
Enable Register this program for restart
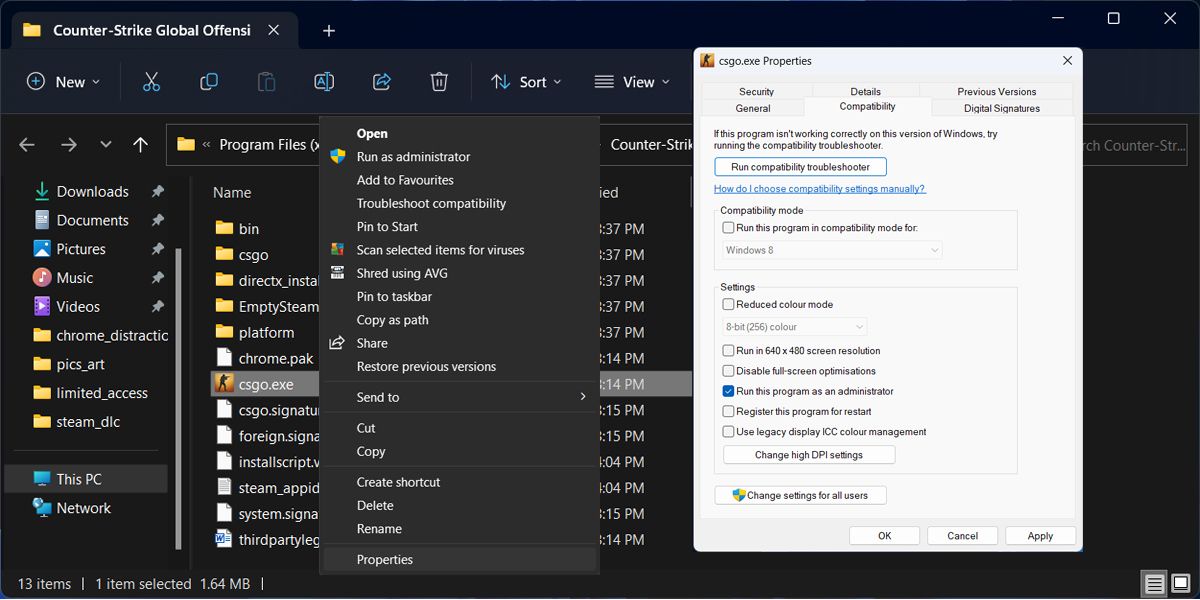[x=728, y=411]
